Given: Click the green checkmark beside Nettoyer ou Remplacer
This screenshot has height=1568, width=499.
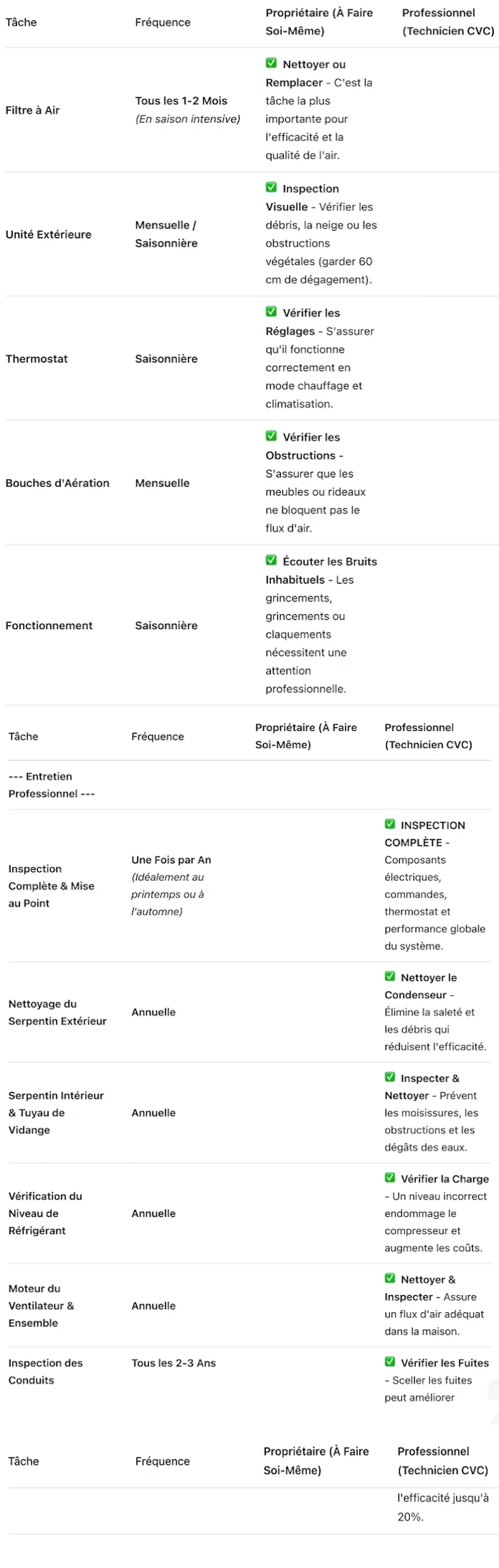Looking at the screenshot, I should (271, 63).
